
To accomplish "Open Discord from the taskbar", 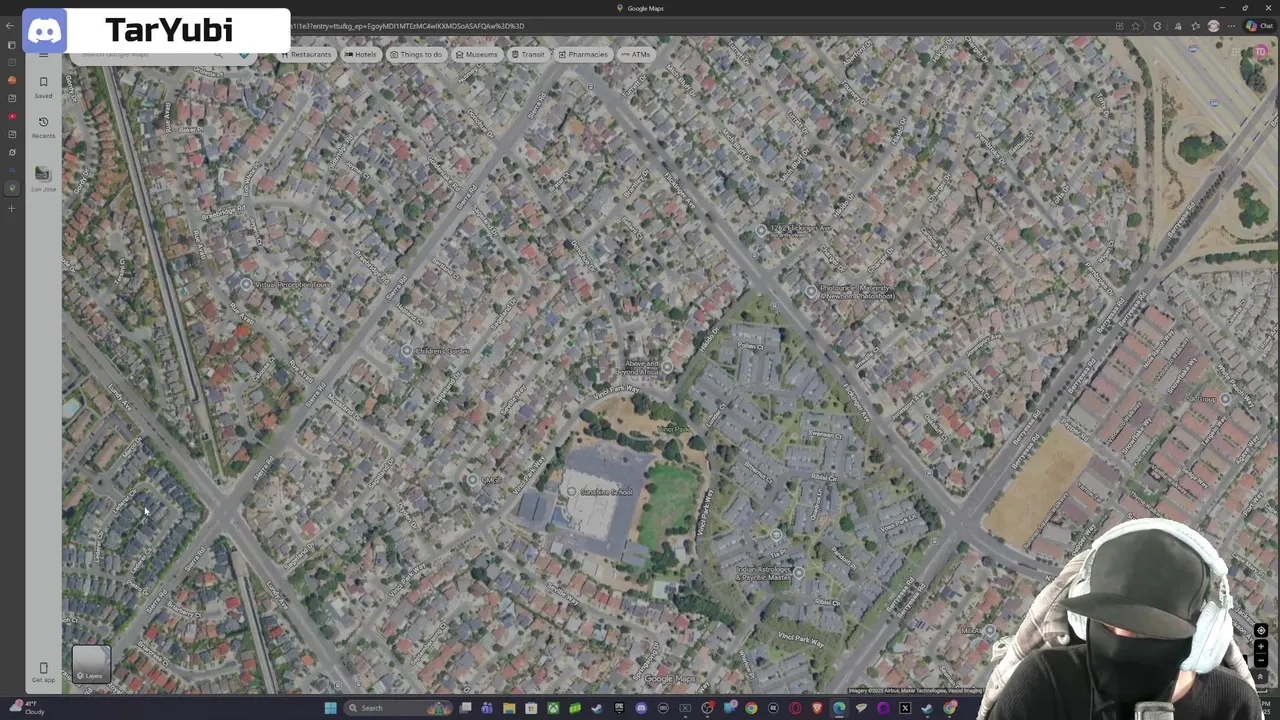I will (x=641, y=708).
